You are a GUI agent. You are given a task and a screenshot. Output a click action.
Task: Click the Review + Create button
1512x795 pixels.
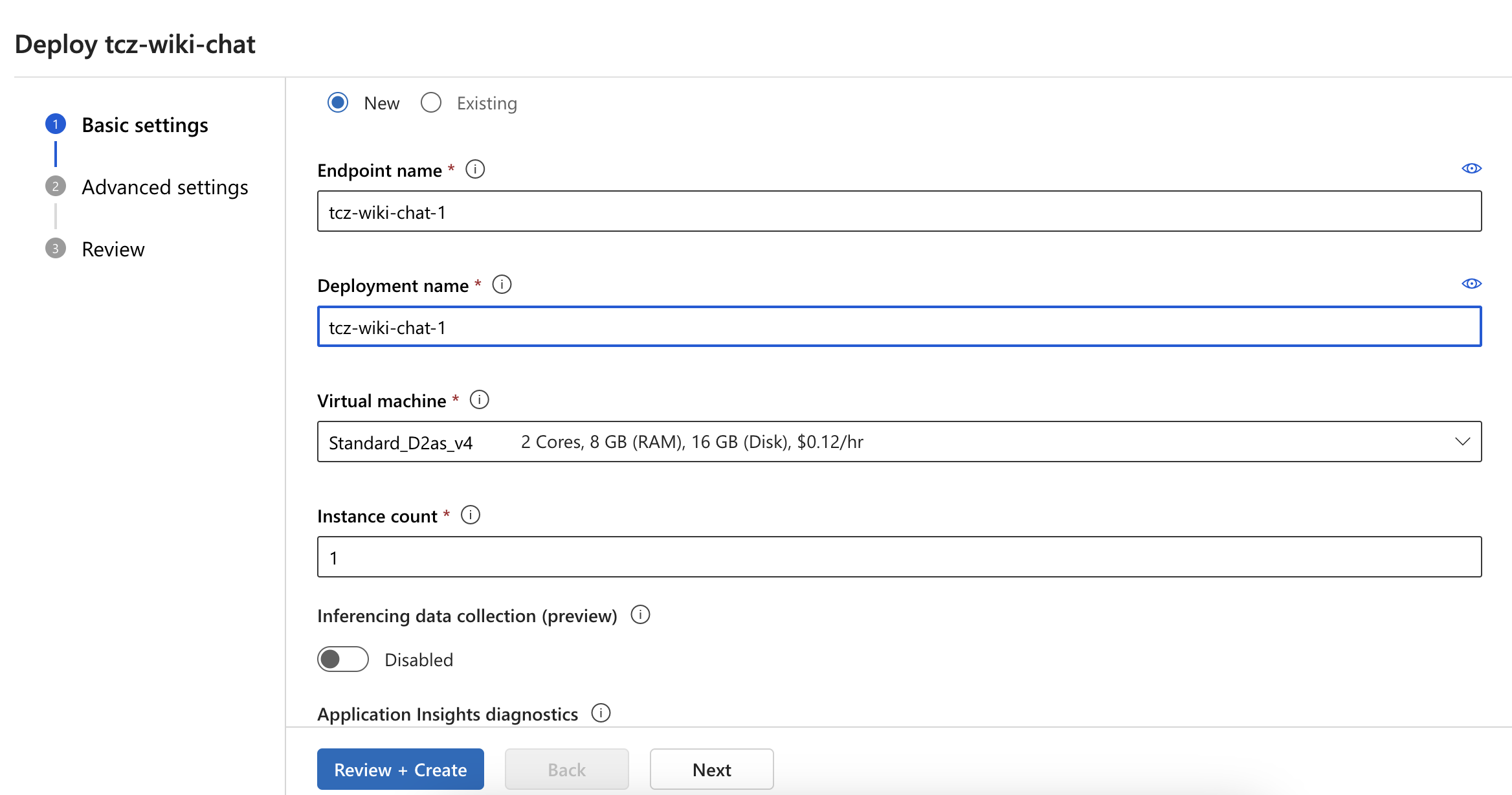click(400, 769)
